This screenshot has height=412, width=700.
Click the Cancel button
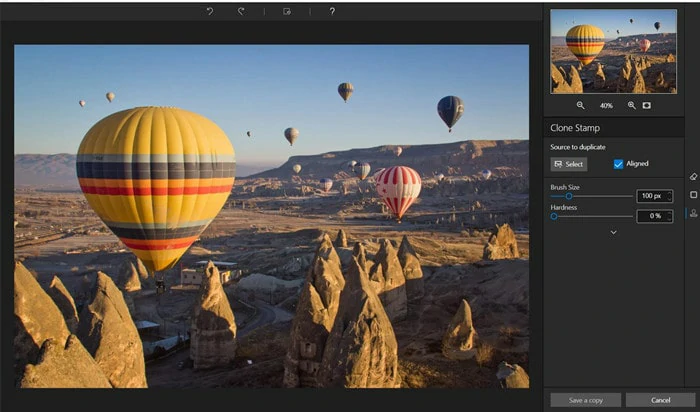tap(660, 400)
